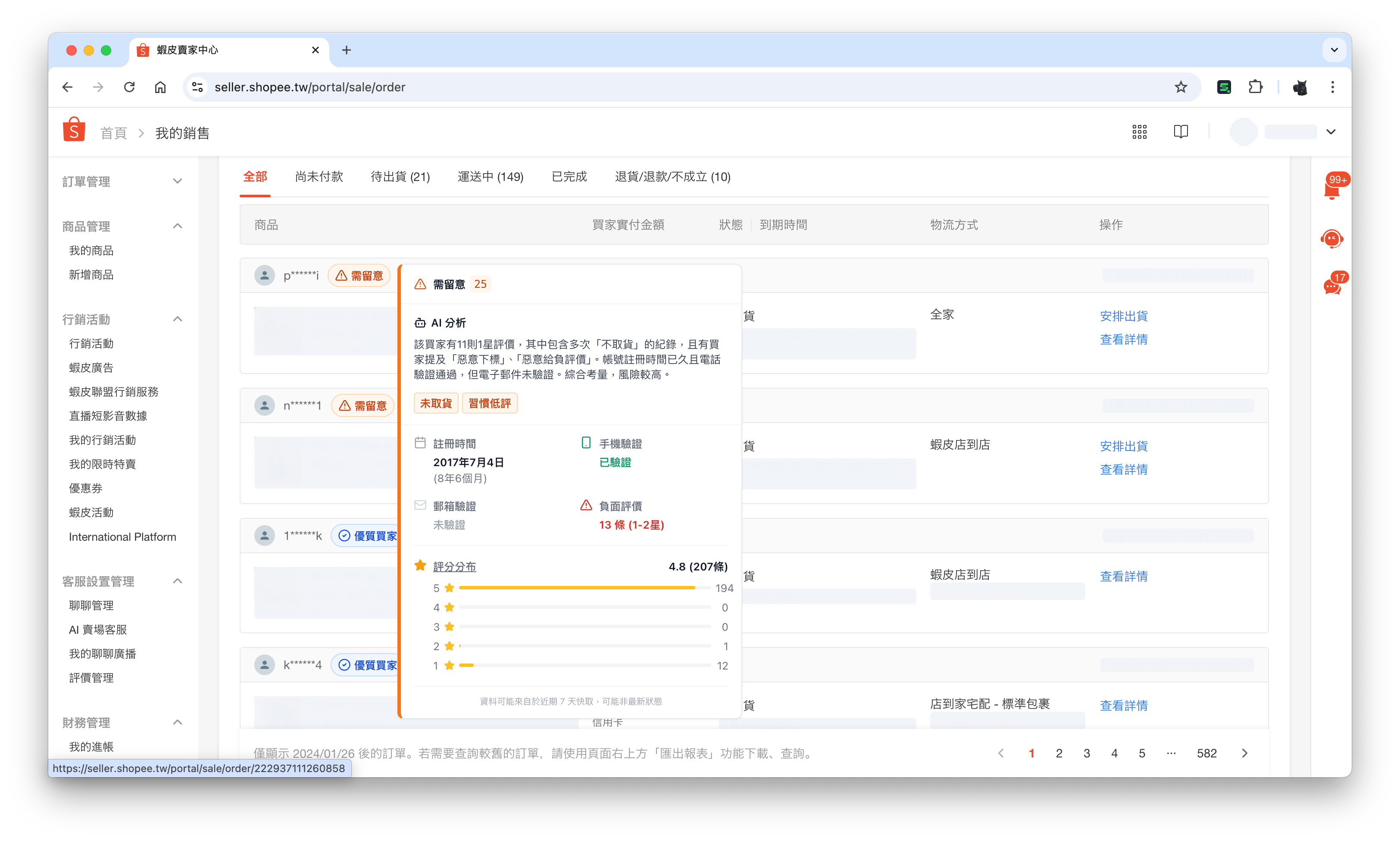Close the 蝦皮賣家中心 browser tab
This screenshot has height=841, width=1400.
316,50
